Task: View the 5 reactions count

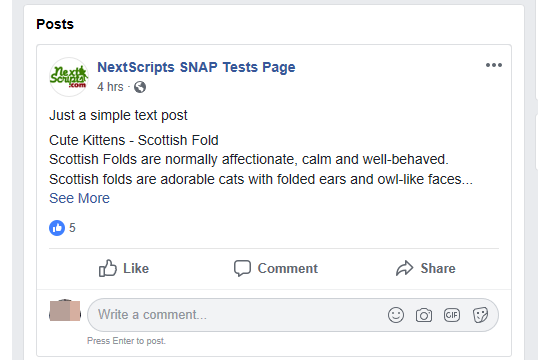Action: [x=72, y=228]
